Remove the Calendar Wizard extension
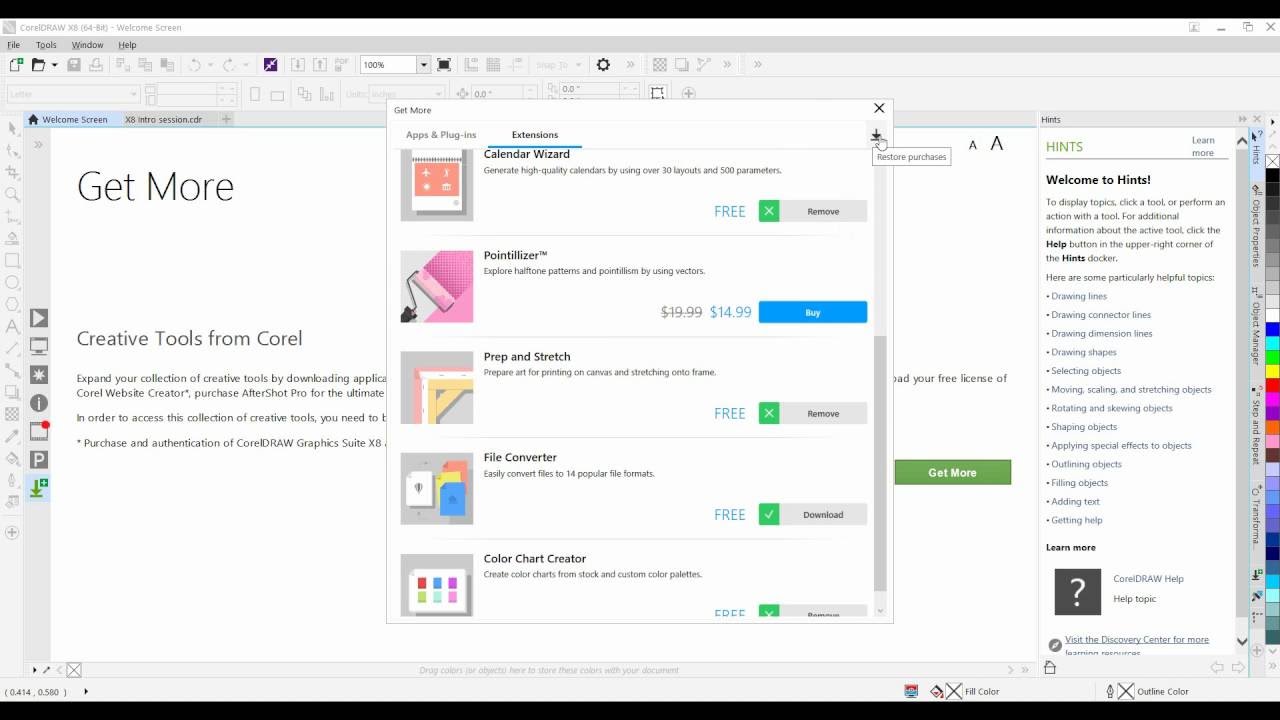 coord(823,211)
